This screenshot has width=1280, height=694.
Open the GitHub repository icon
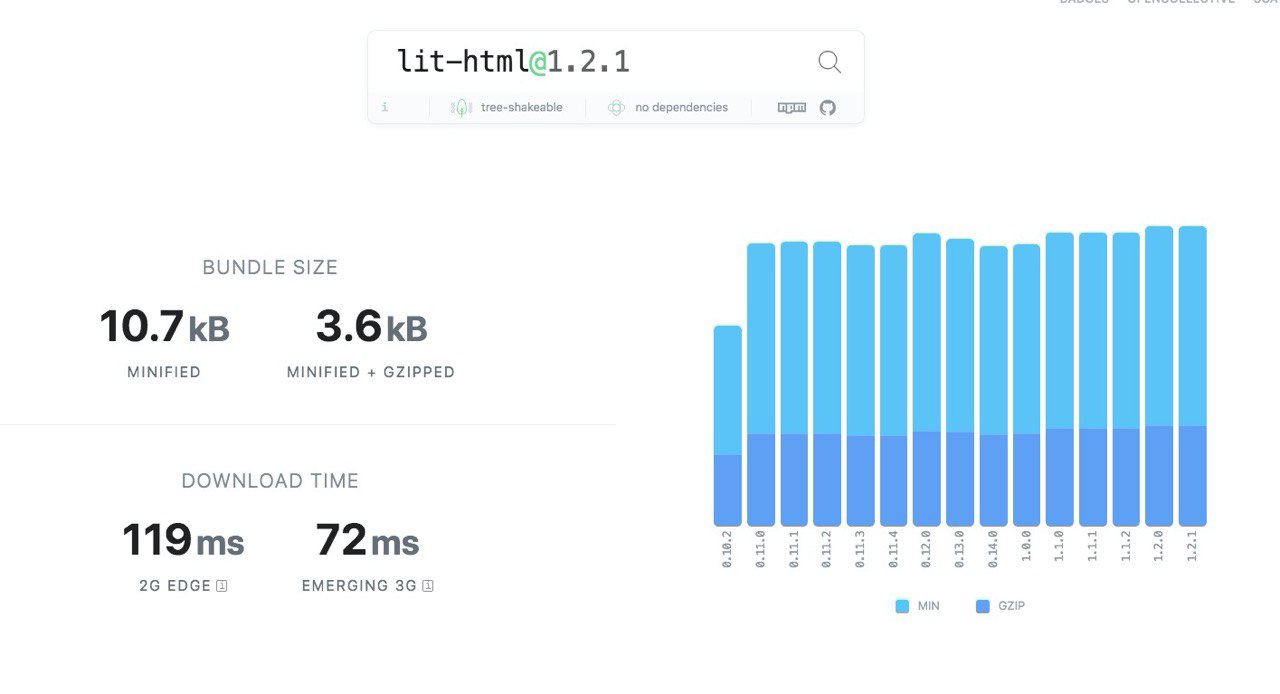click(828, 107)
